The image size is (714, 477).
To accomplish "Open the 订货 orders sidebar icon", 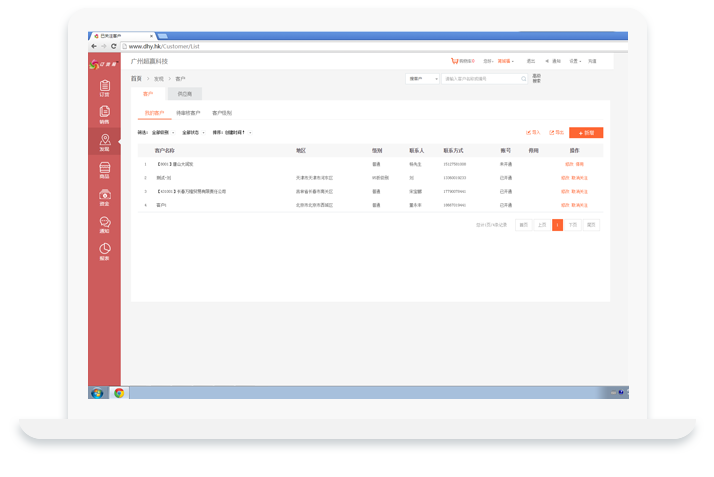I will [104, 88].
